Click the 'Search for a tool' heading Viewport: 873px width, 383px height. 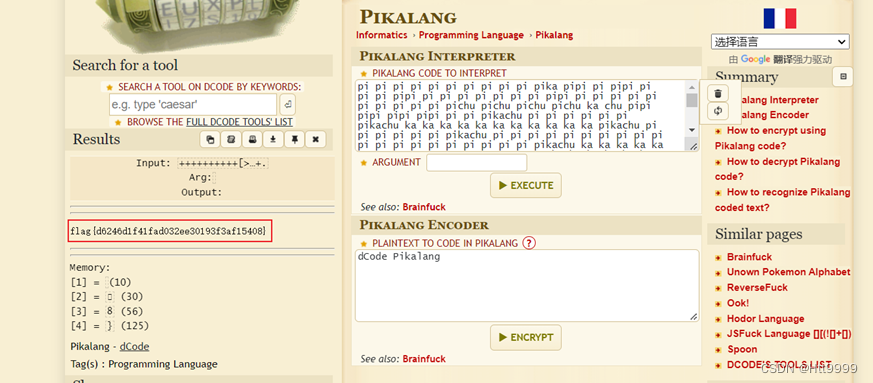[x=125, y=65]
